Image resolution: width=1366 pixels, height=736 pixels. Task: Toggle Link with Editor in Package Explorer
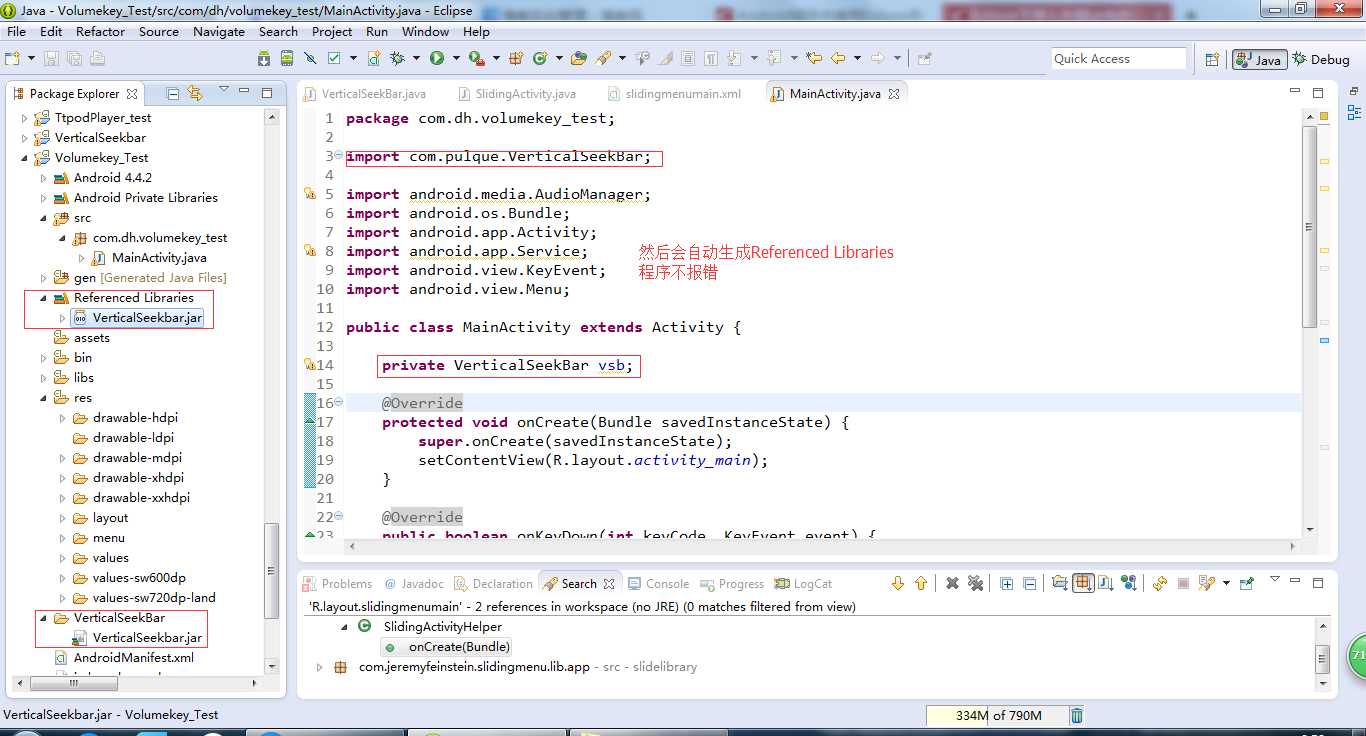(x=194, y=94)
